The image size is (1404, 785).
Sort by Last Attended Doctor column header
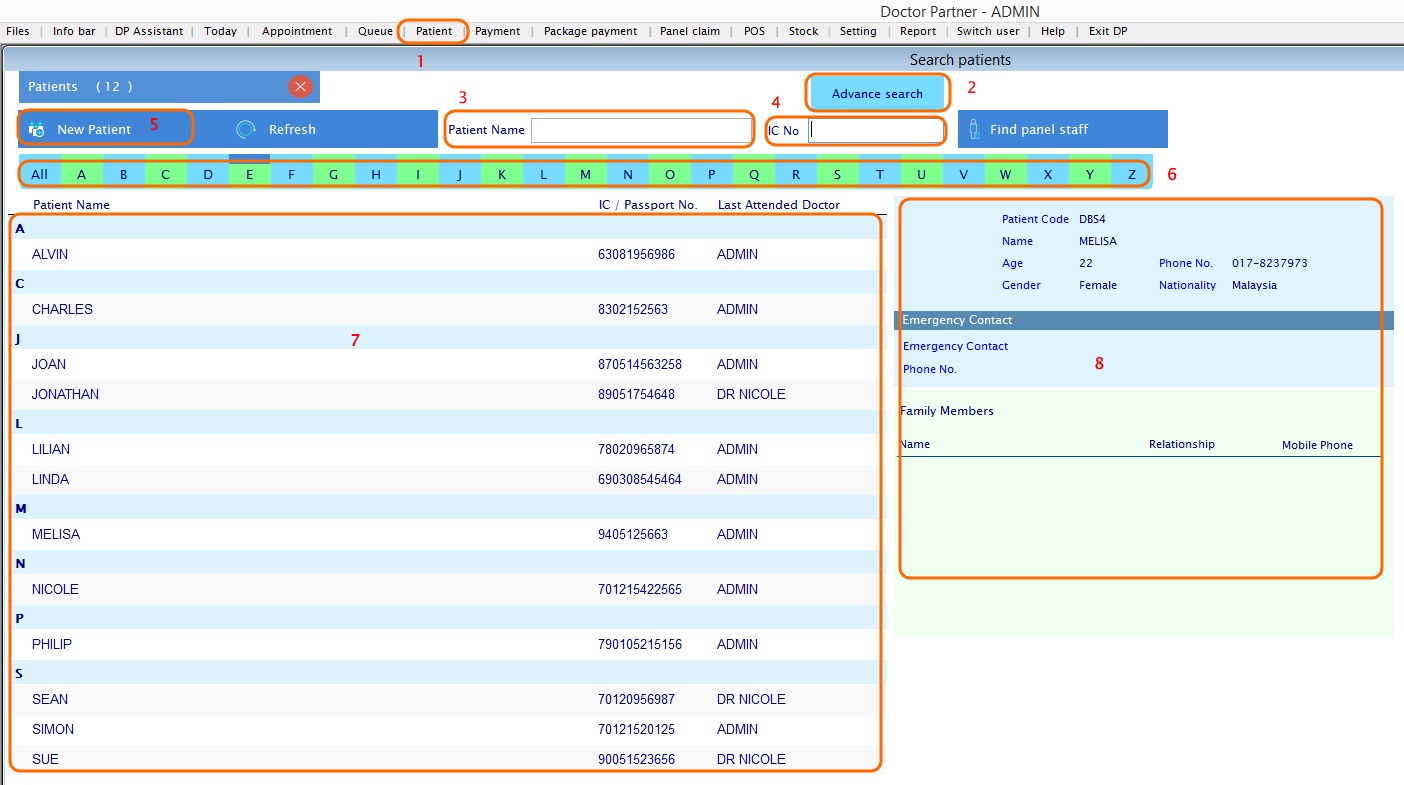[x=779, y=205]
